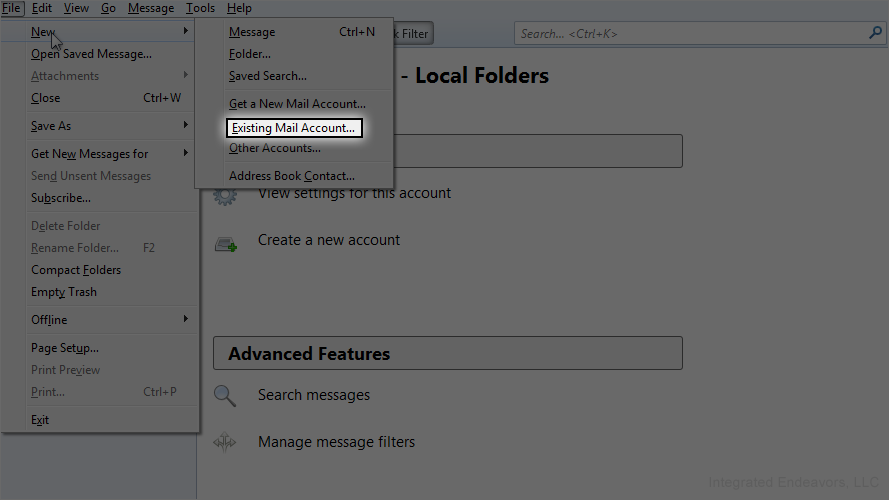This screenshot has width=889, height=500.
Task: Choose Compact Folders in the File menu
Action: point(76,270)
